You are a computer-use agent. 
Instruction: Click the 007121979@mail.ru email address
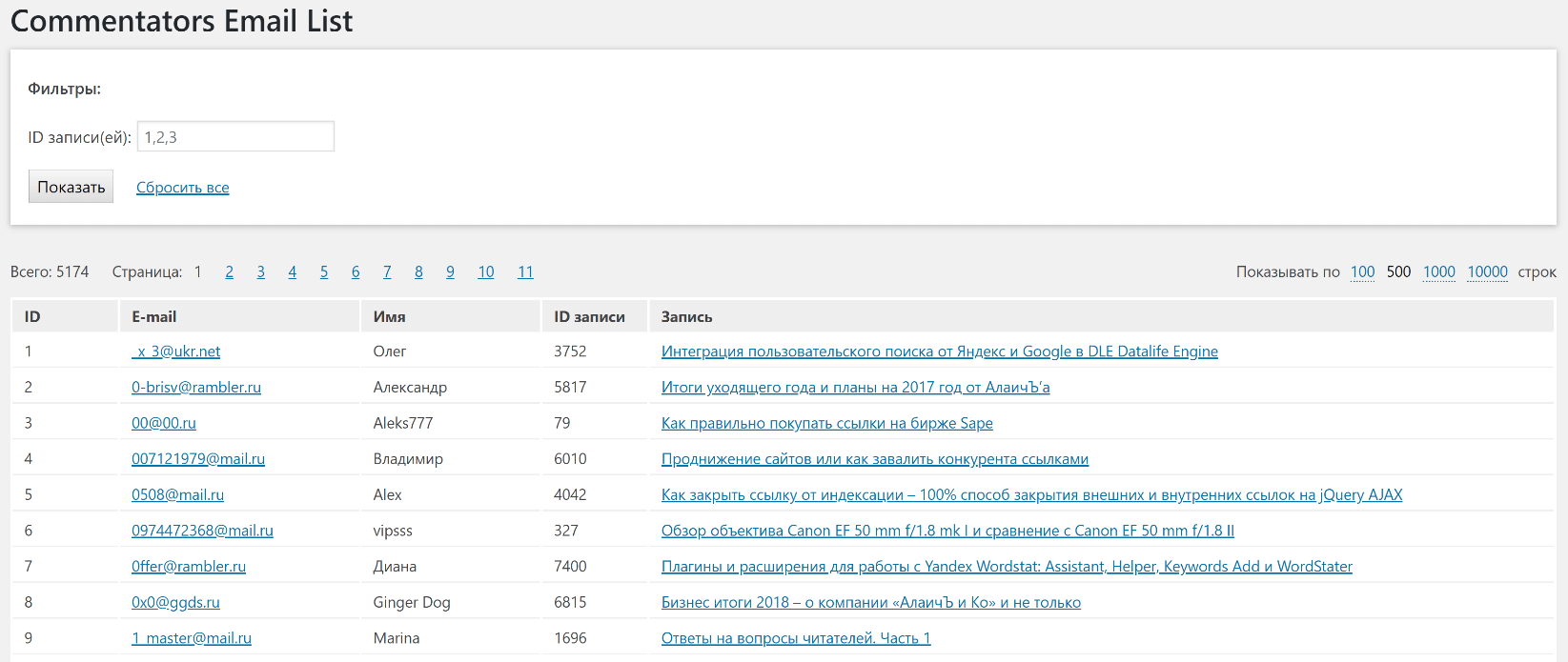(x=198, y=459)
